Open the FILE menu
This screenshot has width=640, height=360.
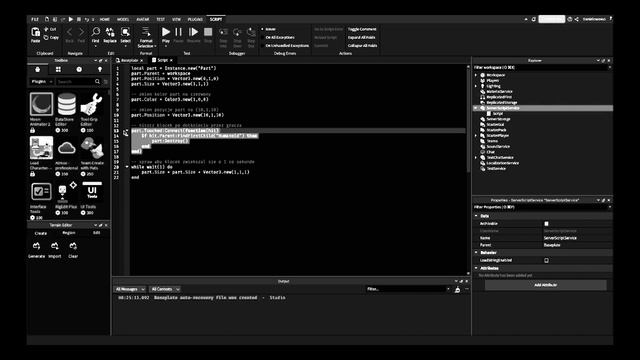[x=35, y=19]
